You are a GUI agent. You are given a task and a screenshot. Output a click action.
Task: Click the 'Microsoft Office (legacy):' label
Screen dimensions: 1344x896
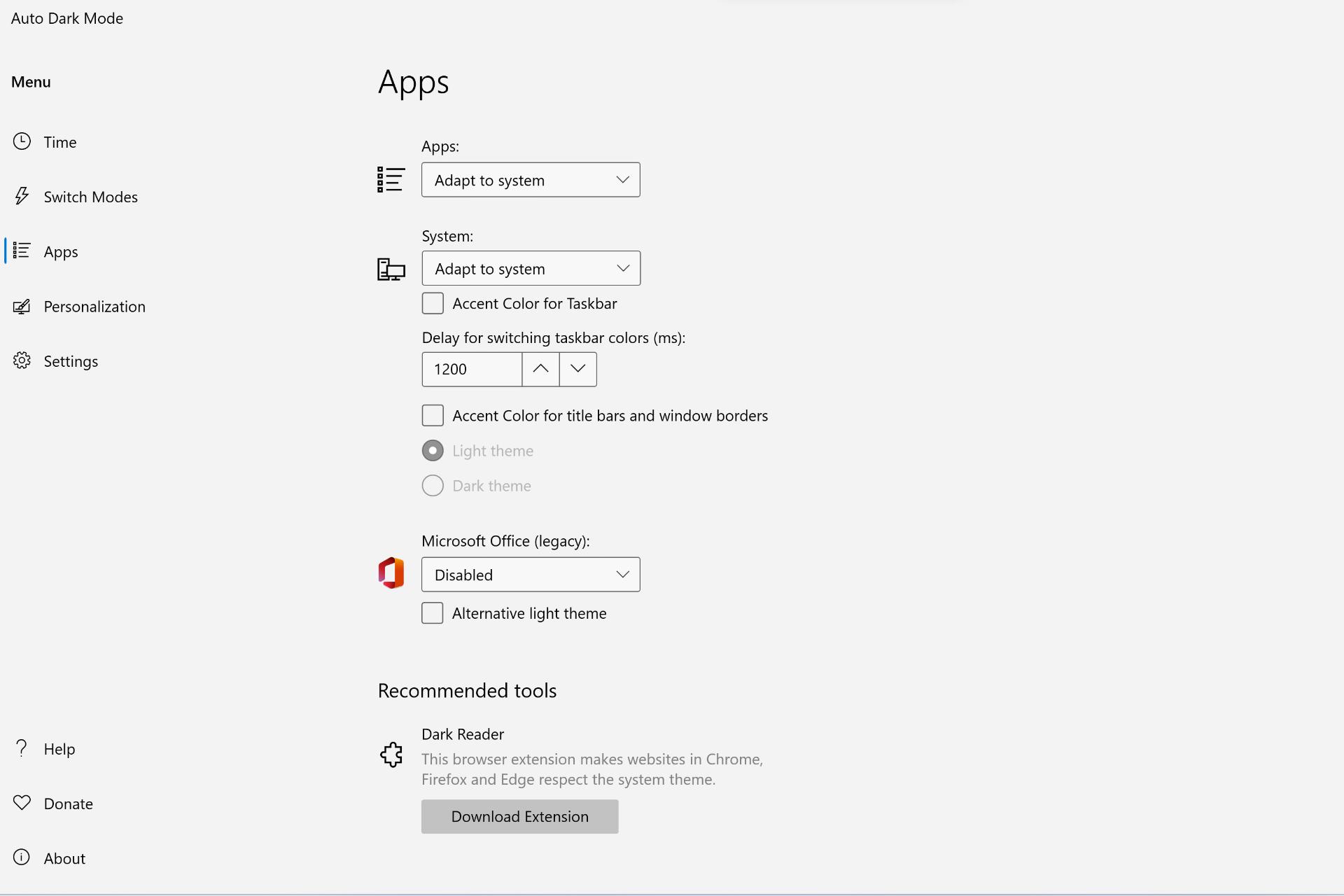coord(505,541)
